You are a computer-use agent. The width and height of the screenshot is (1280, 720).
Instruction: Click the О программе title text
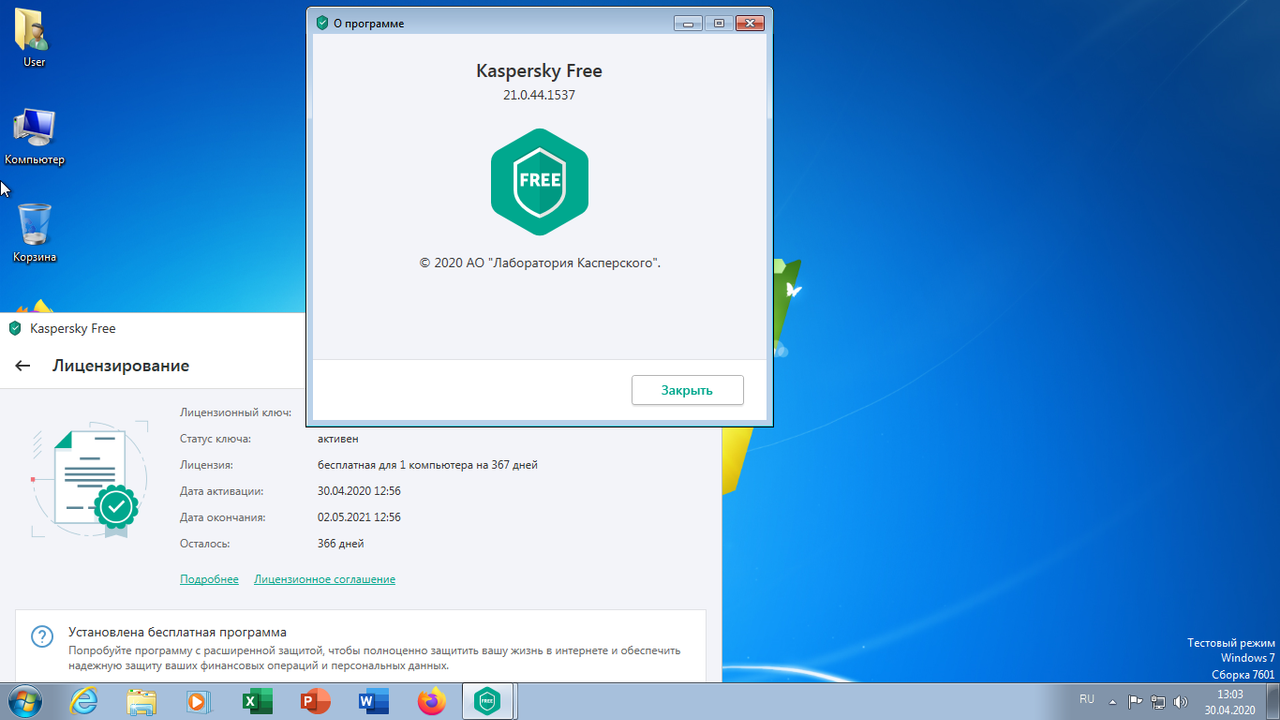(368, 23)
